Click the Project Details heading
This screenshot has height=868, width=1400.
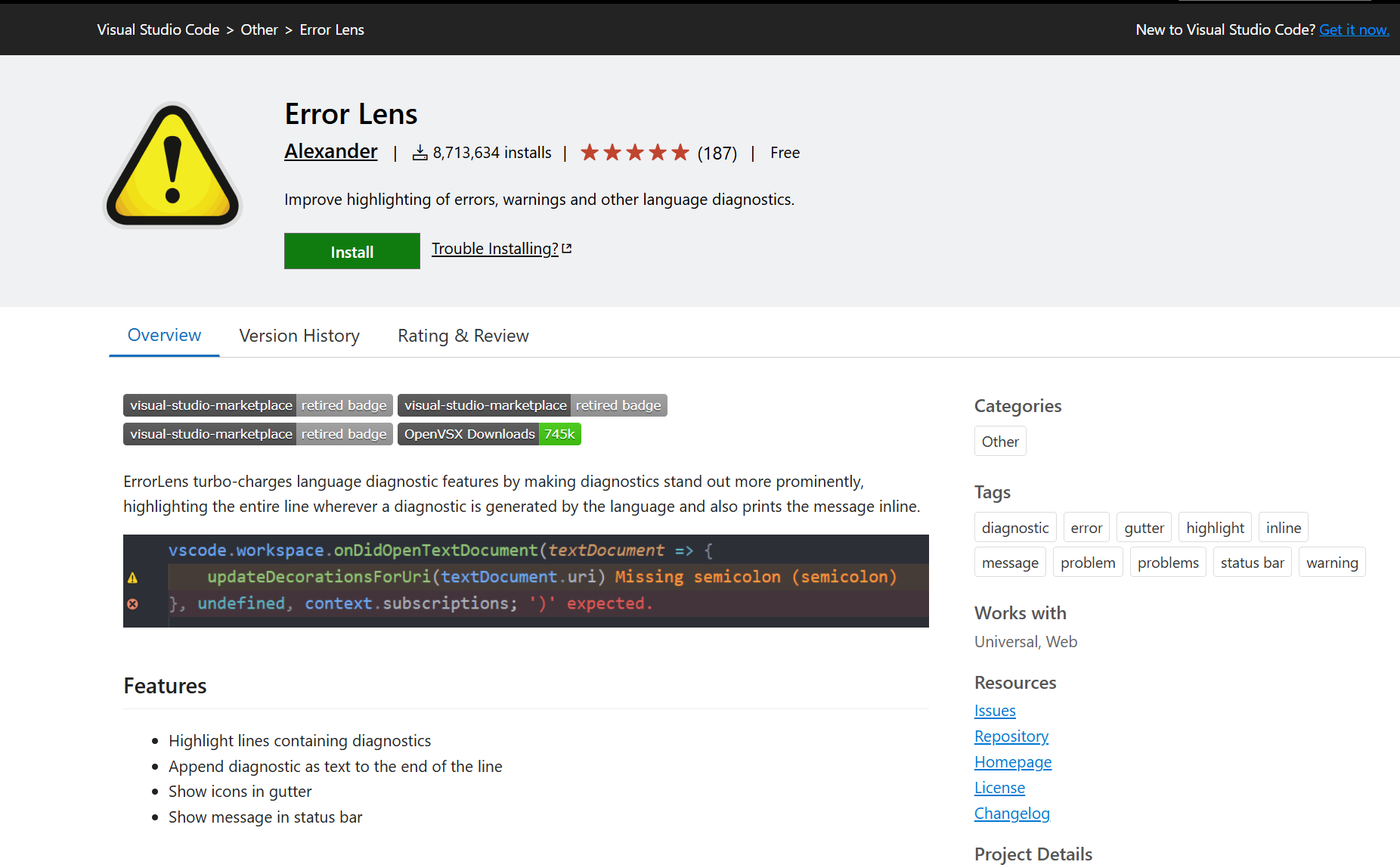pos(1033,854)
